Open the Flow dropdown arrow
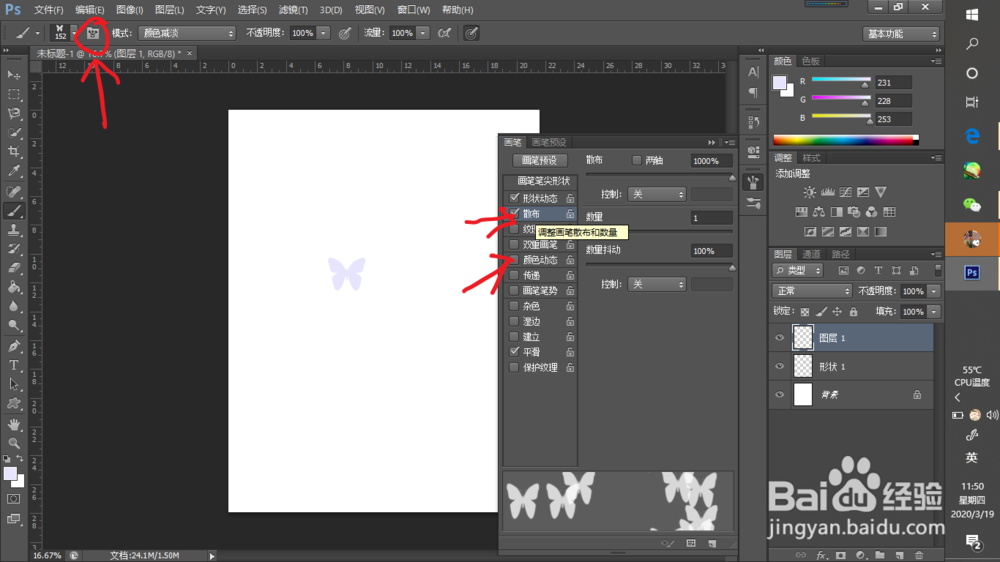The width and height of the screenshot is (1000, 562). pos(423,33)
